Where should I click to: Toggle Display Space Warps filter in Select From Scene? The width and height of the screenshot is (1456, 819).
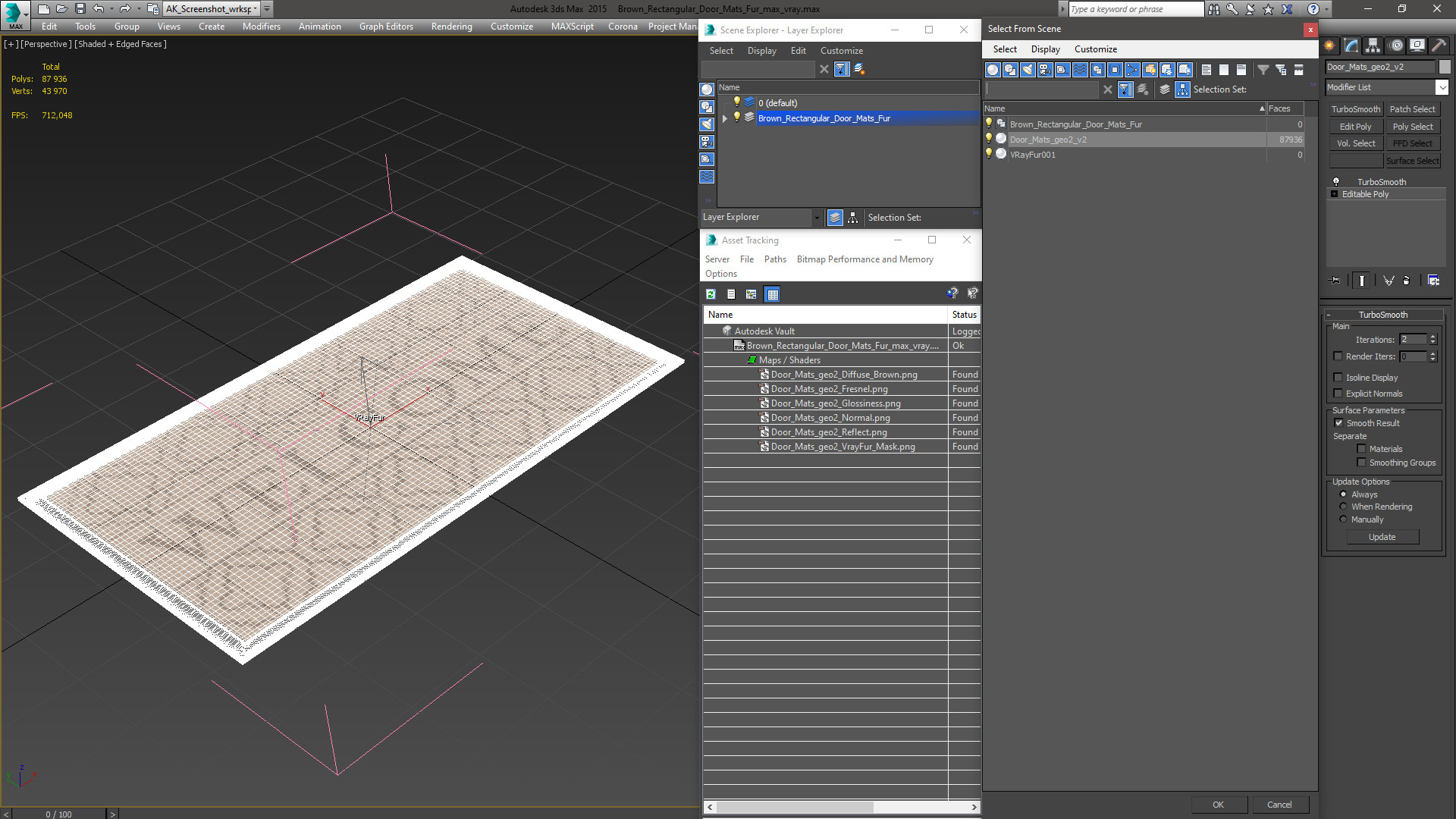(x=1080, y=70)
